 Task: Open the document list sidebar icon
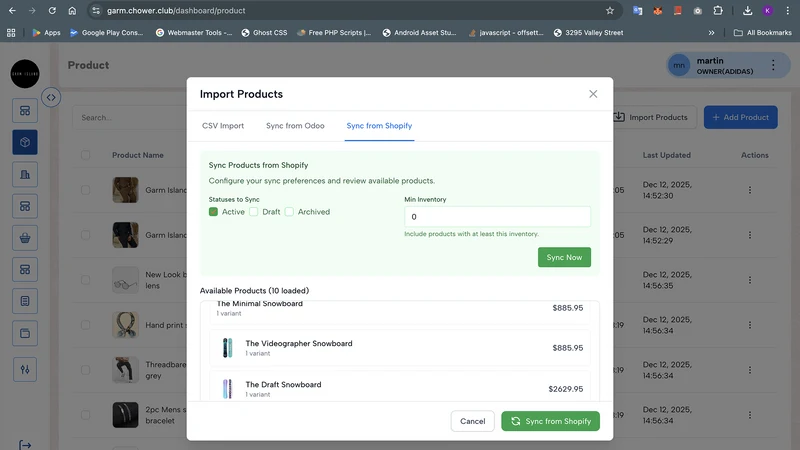25,301
